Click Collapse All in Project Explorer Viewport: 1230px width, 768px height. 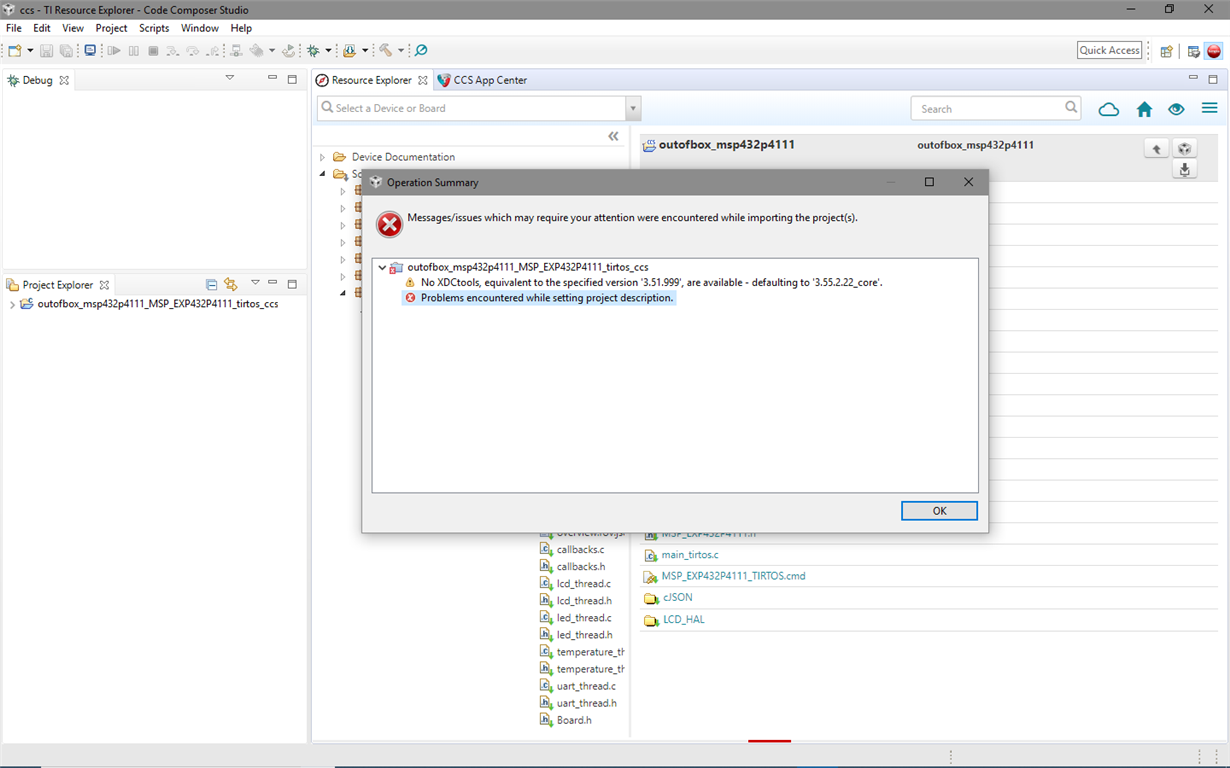(211, 285)
